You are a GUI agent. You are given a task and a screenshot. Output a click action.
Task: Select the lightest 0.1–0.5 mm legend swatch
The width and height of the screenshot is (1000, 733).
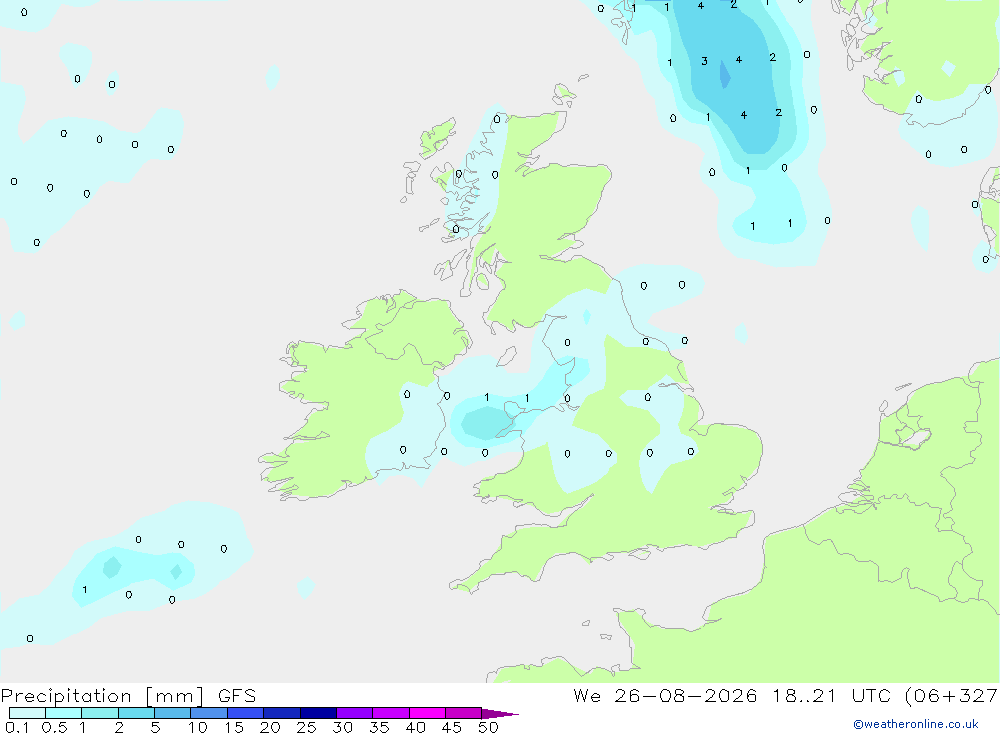point(27,713)
